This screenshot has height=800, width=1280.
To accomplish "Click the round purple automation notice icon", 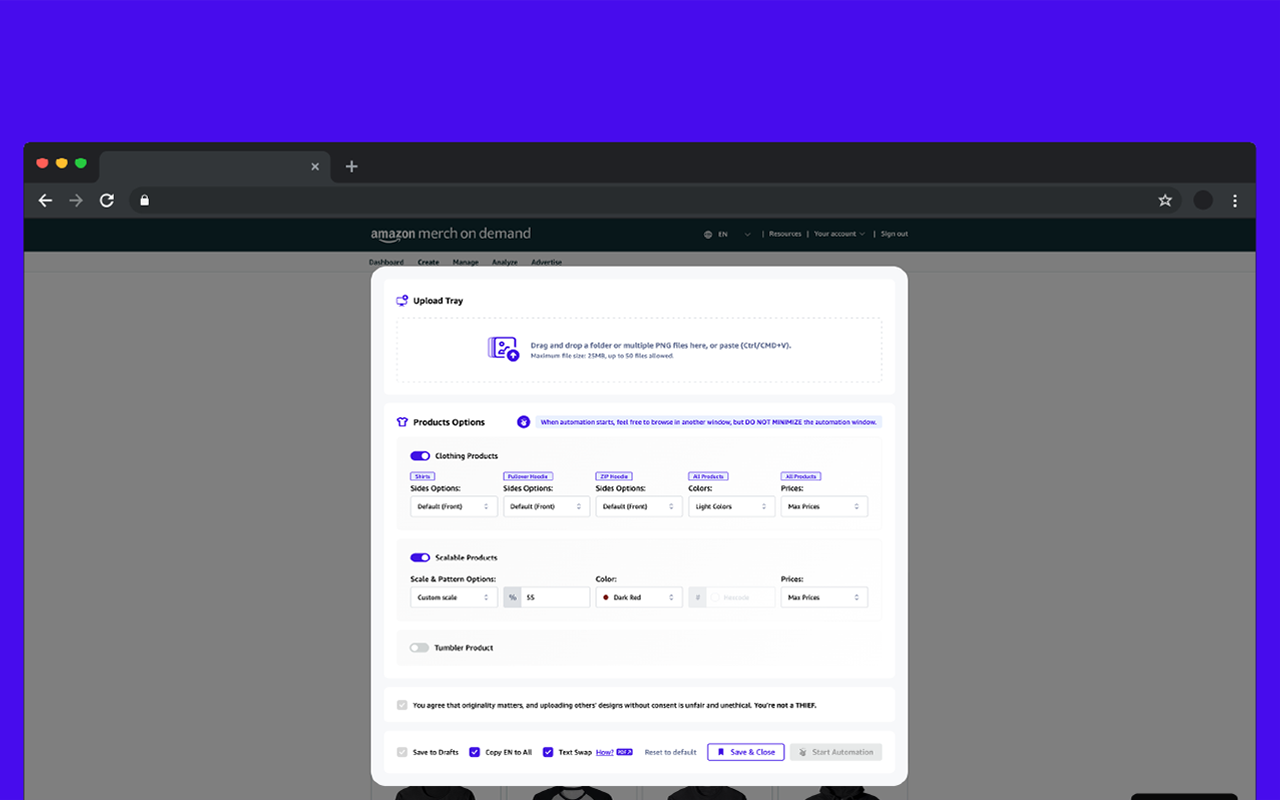I will pos(523,422).
